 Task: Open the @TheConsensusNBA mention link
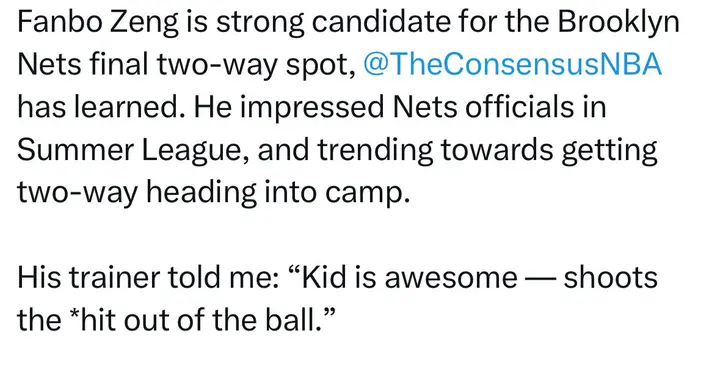click(512, 64)
